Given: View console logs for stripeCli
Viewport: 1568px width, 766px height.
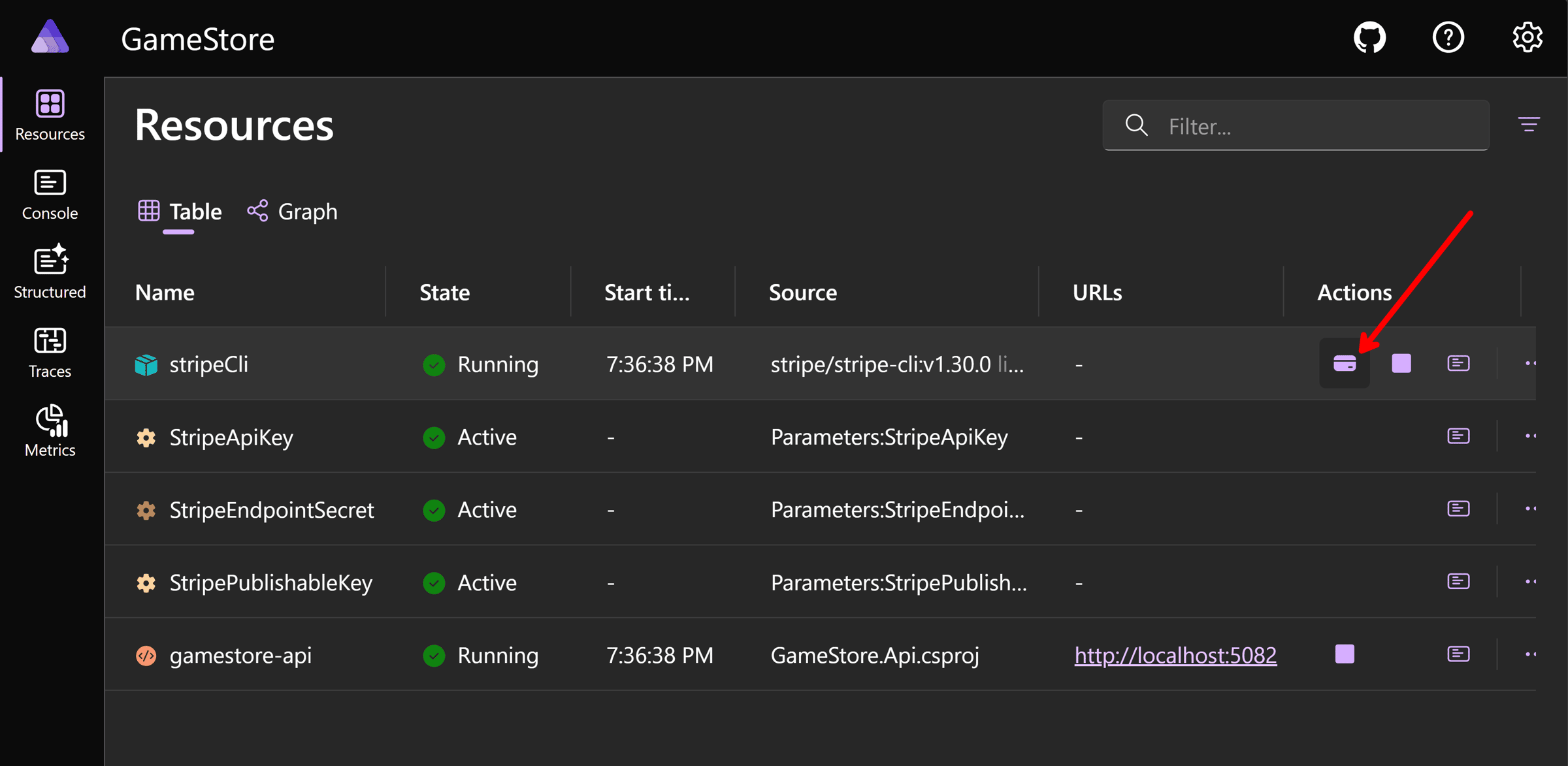Looking at the screenshot, I should pos(1458,363).
